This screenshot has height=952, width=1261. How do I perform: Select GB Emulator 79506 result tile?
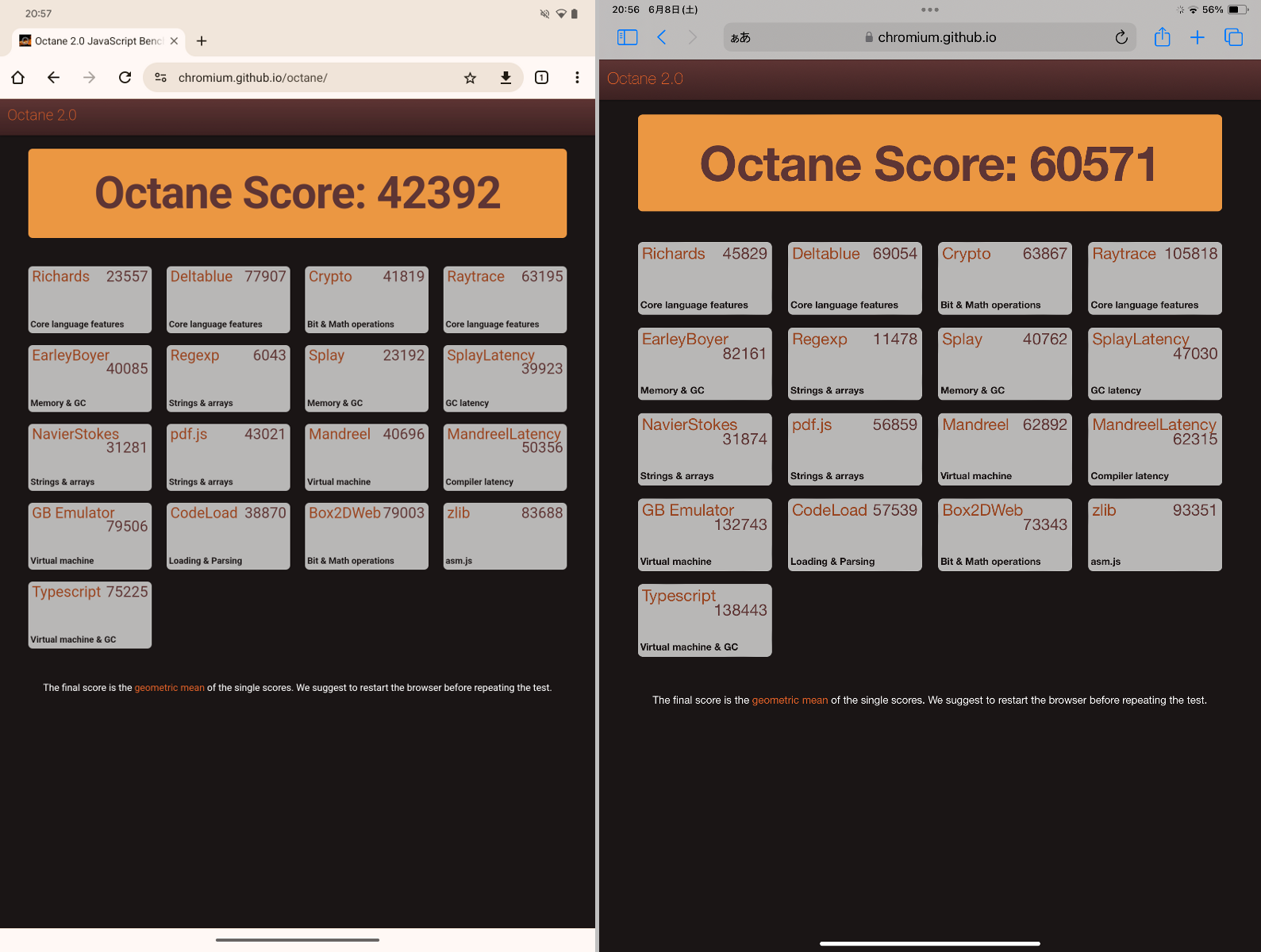point(90,536)
